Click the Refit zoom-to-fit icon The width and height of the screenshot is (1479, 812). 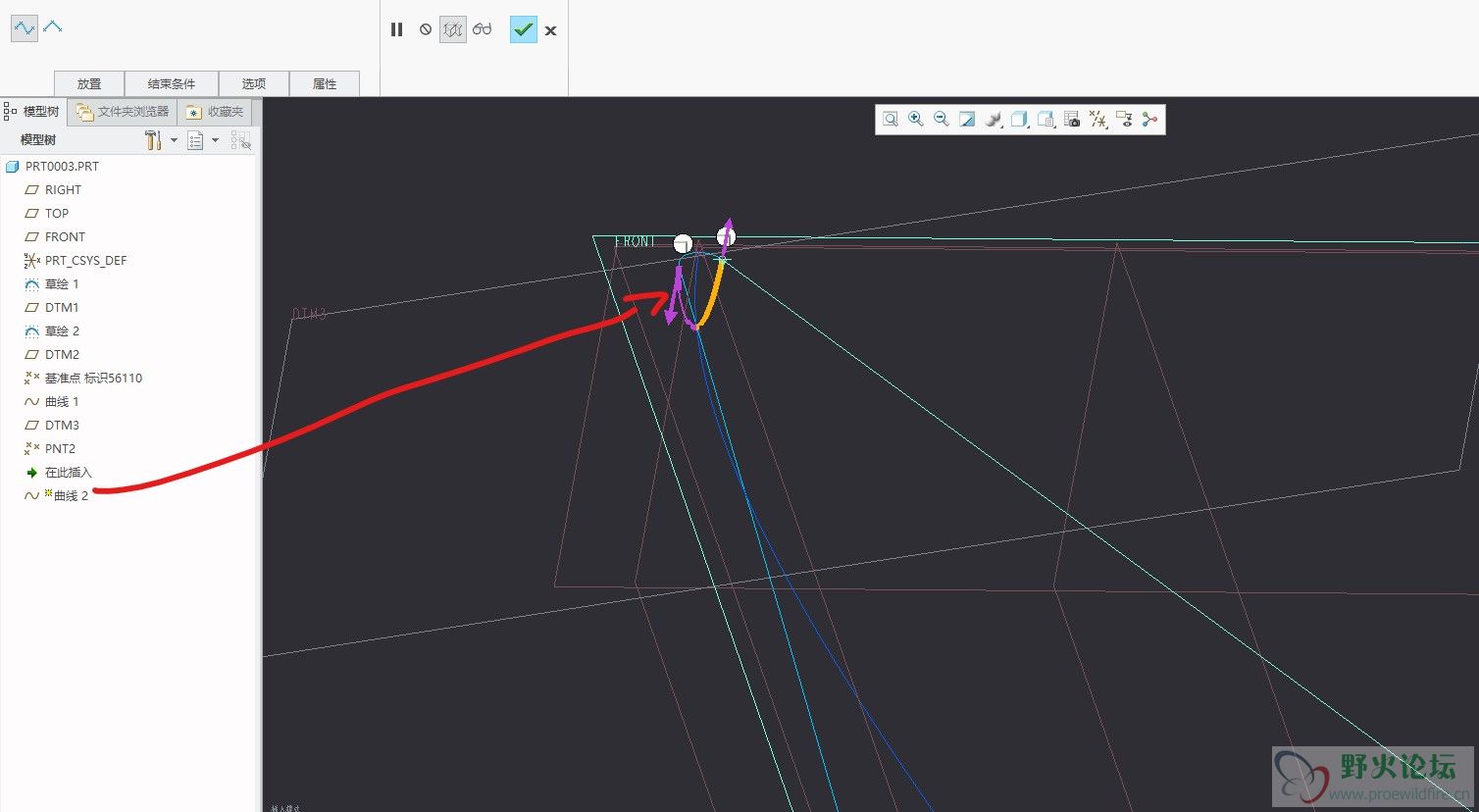click(x=890, y=120)
